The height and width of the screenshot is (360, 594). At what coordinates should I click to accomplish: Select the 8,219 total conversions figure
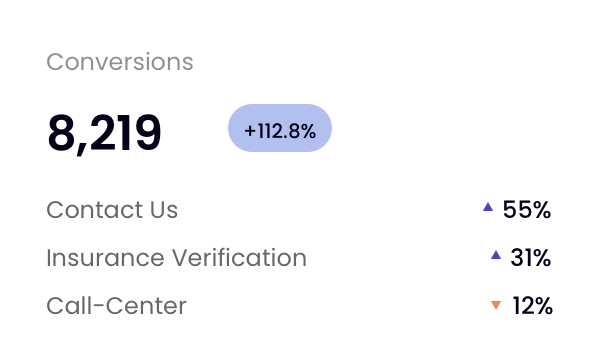tap(104, 133)
